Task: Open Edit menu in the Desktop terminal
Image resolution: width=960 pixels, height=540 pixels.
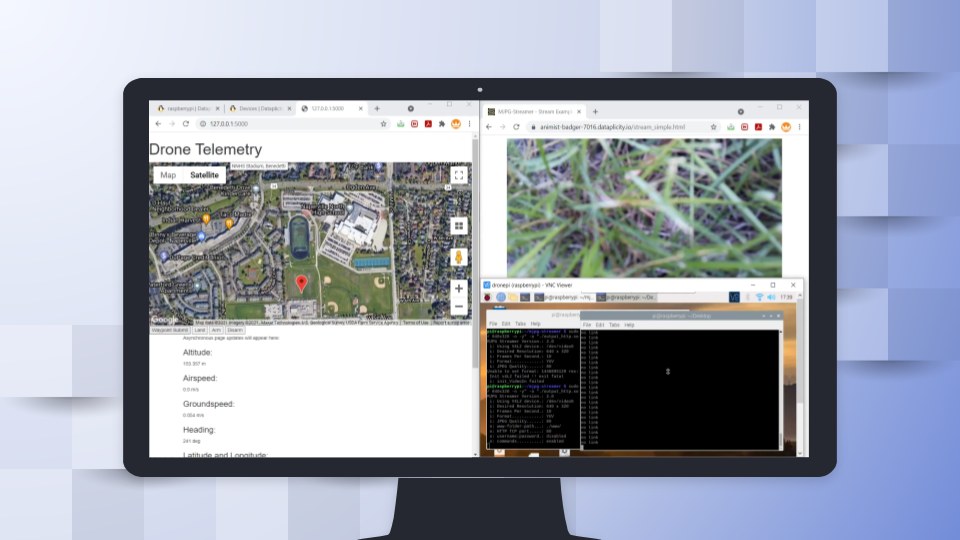Action: pyautogui.click(x=600, y=325)
